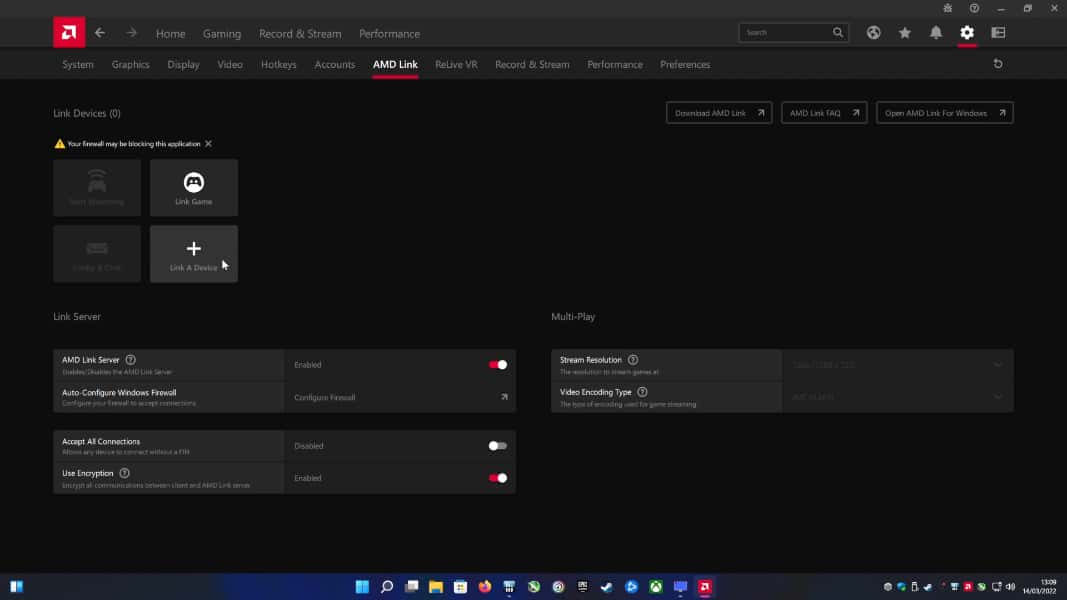Click the Link Devices (0) heading
The height and width of the screenshot is (600, 1067).
tap(87, 114)
